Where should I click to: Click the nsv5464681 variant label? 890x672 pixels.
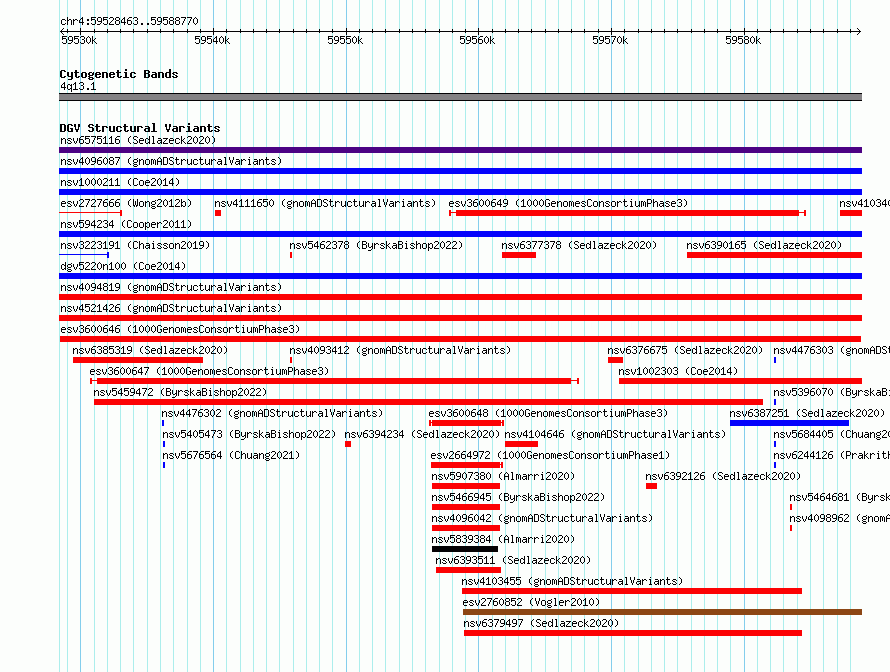click(x=839, y=497)
